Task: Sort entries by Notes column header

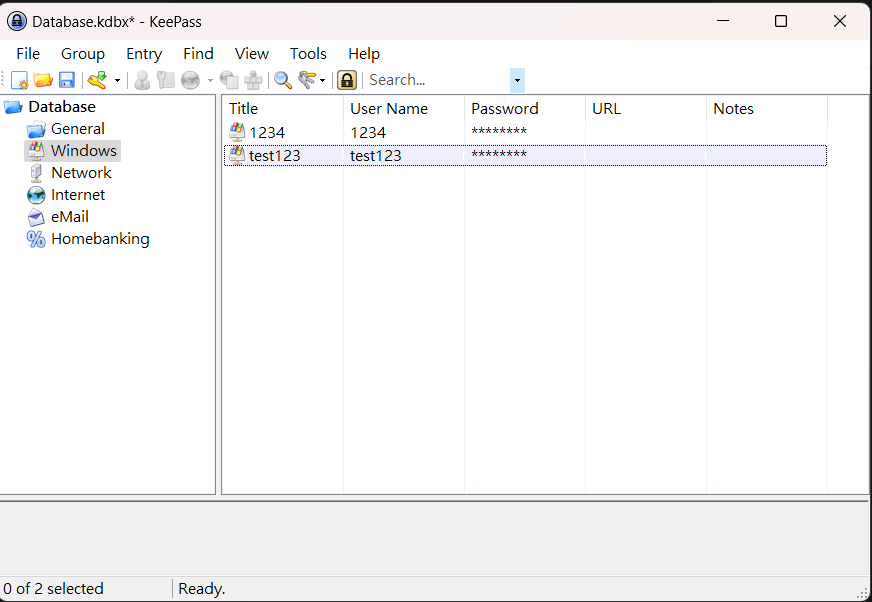Action: [767, 108]
